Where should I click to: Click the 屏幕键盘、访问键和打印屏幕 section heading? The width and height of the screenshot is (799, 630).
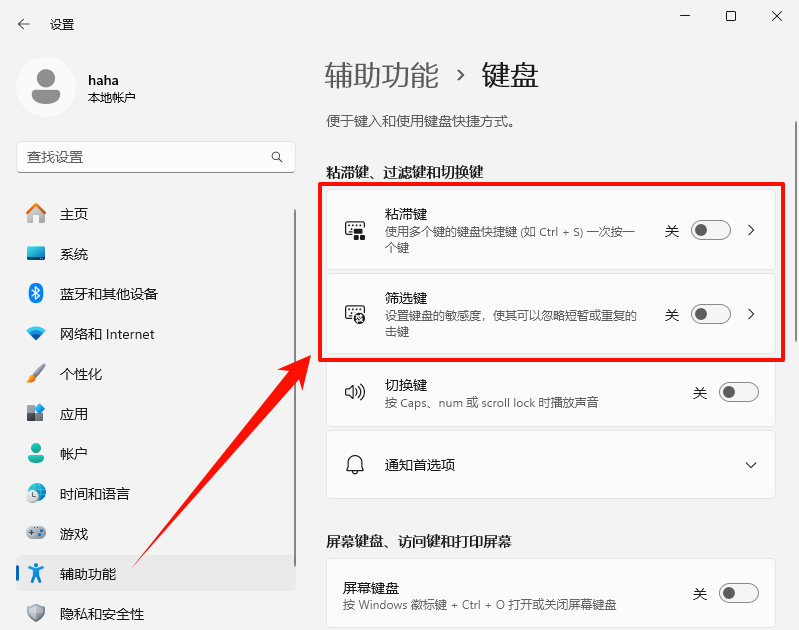(419, 541)
